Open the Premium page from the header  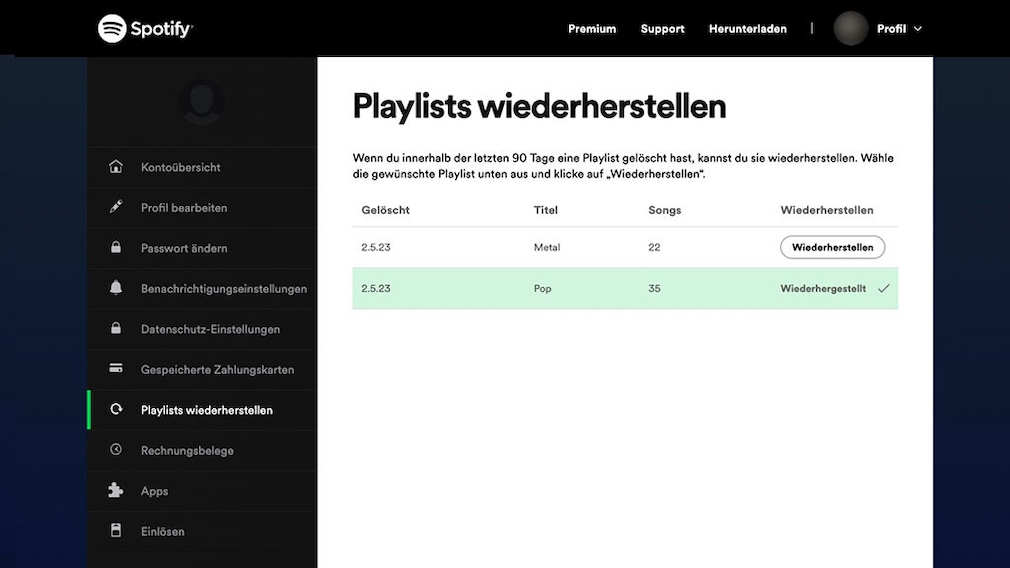click(592, 29)
